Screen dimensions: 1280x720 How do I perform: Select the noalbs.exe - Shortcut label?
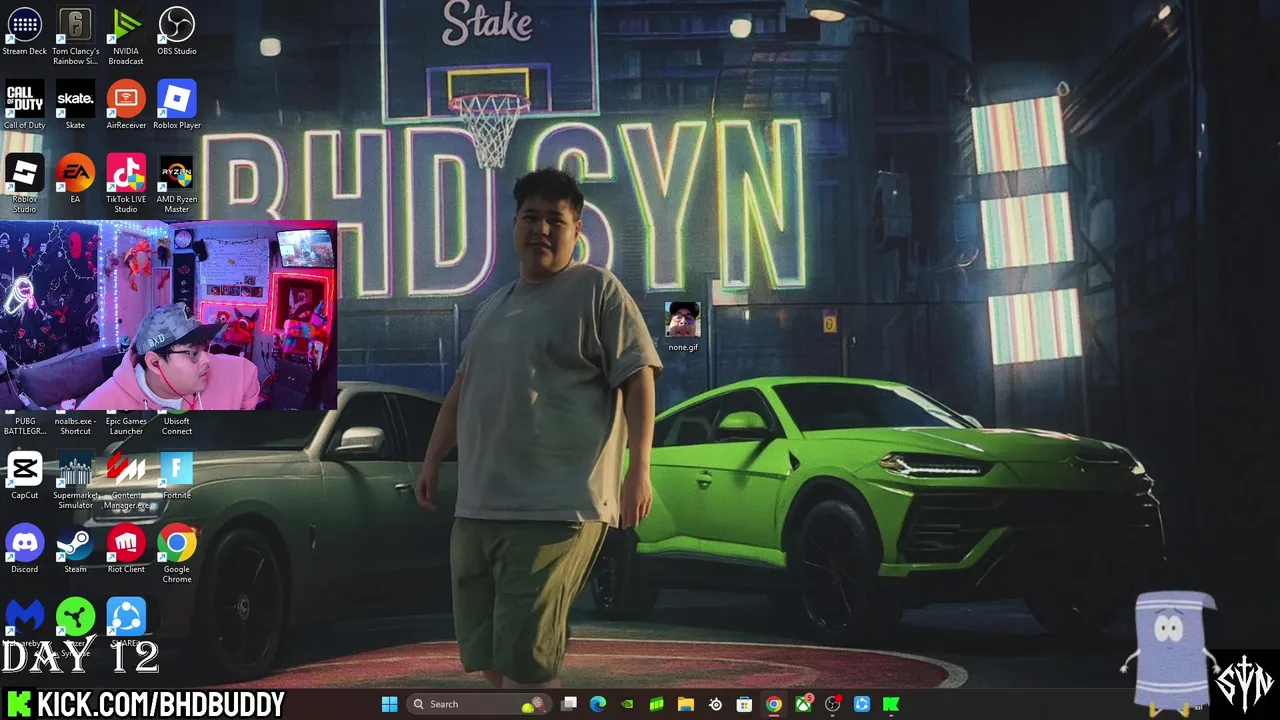coord(75,426)
